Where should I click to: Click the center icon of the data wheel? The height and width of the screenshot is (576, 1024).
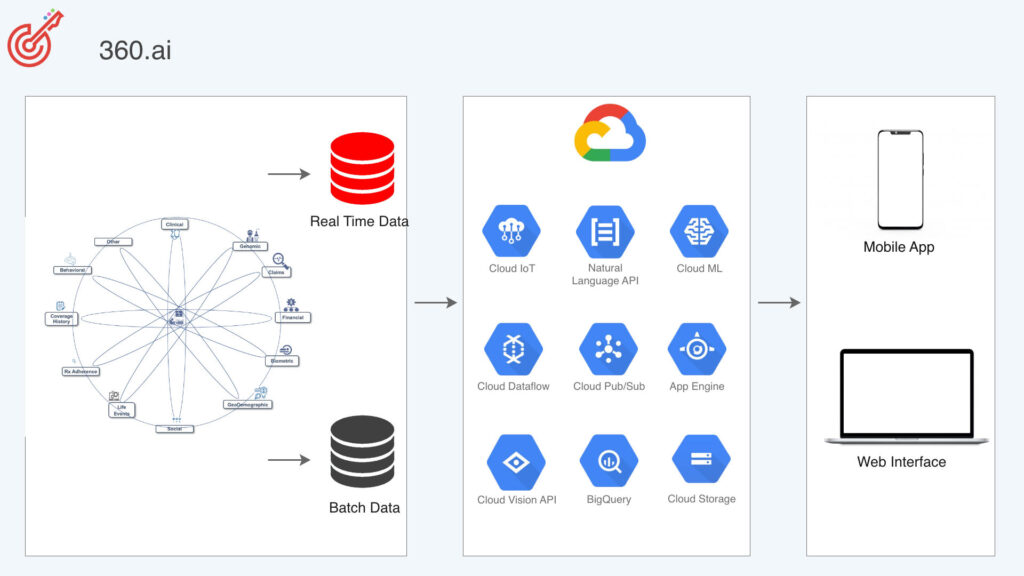tap(177, 317)
